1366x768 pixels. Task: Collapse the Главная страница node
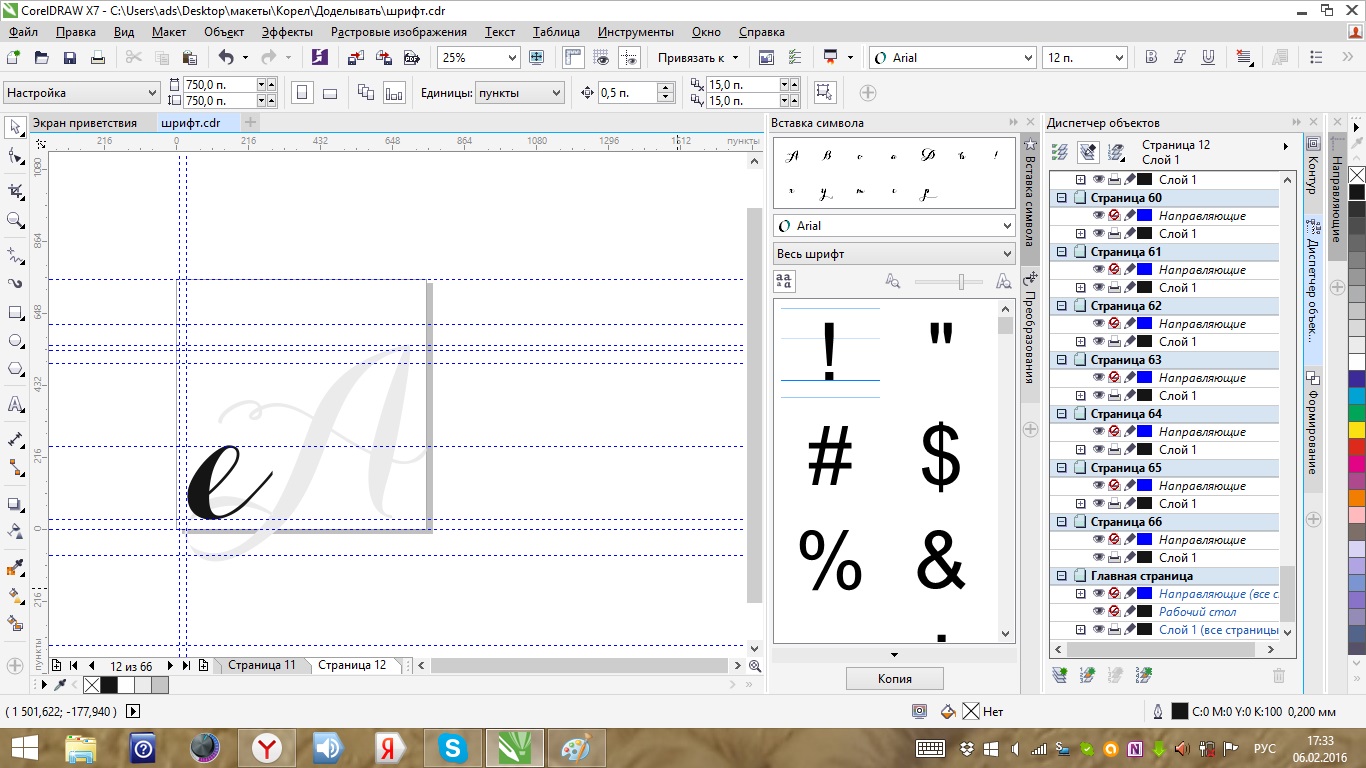coord(1062,576)
